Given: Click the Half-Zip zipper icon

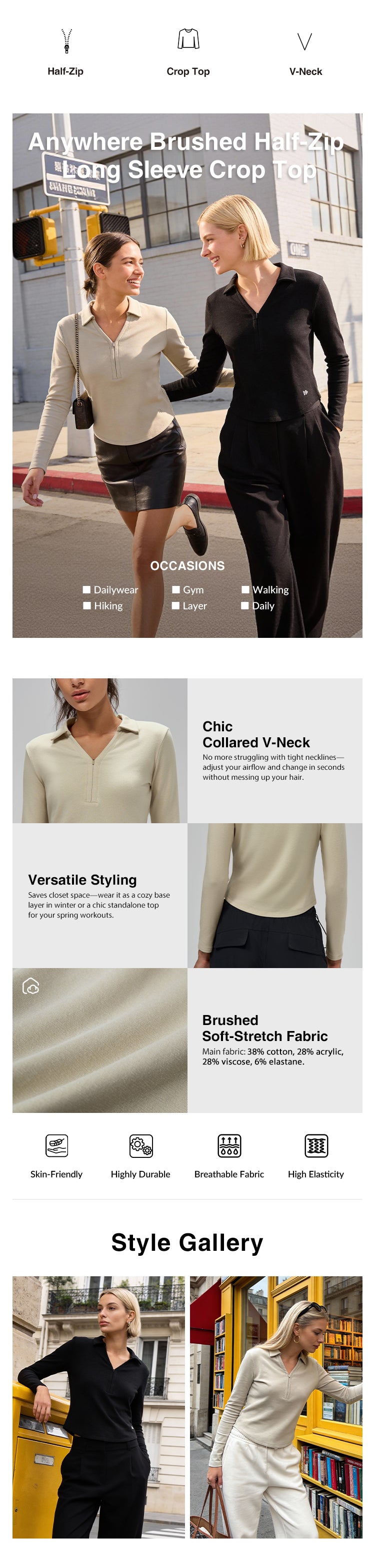Looking at the screenshot, I should click(x=66, y=41).
